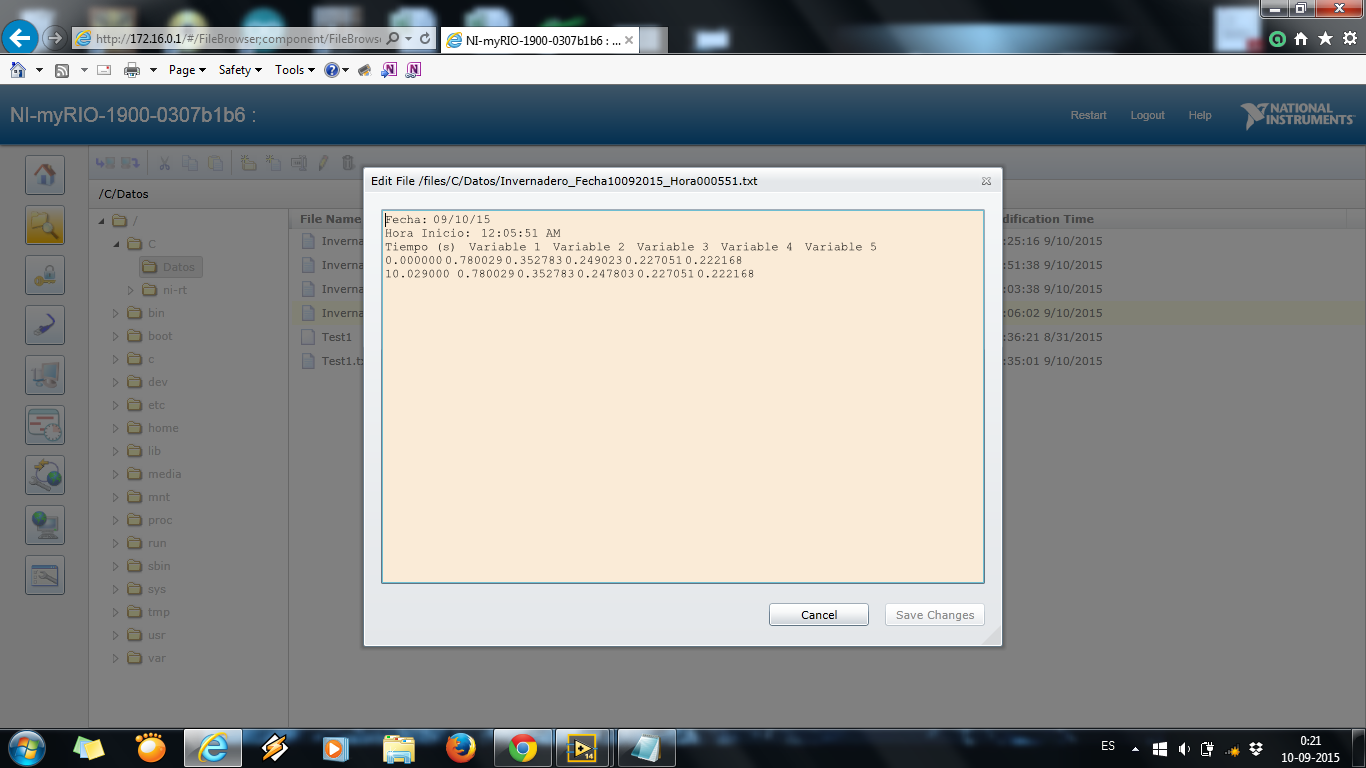Collapse the C folder in tree
Screen dimensions: 1366x768
pos(116,244)
